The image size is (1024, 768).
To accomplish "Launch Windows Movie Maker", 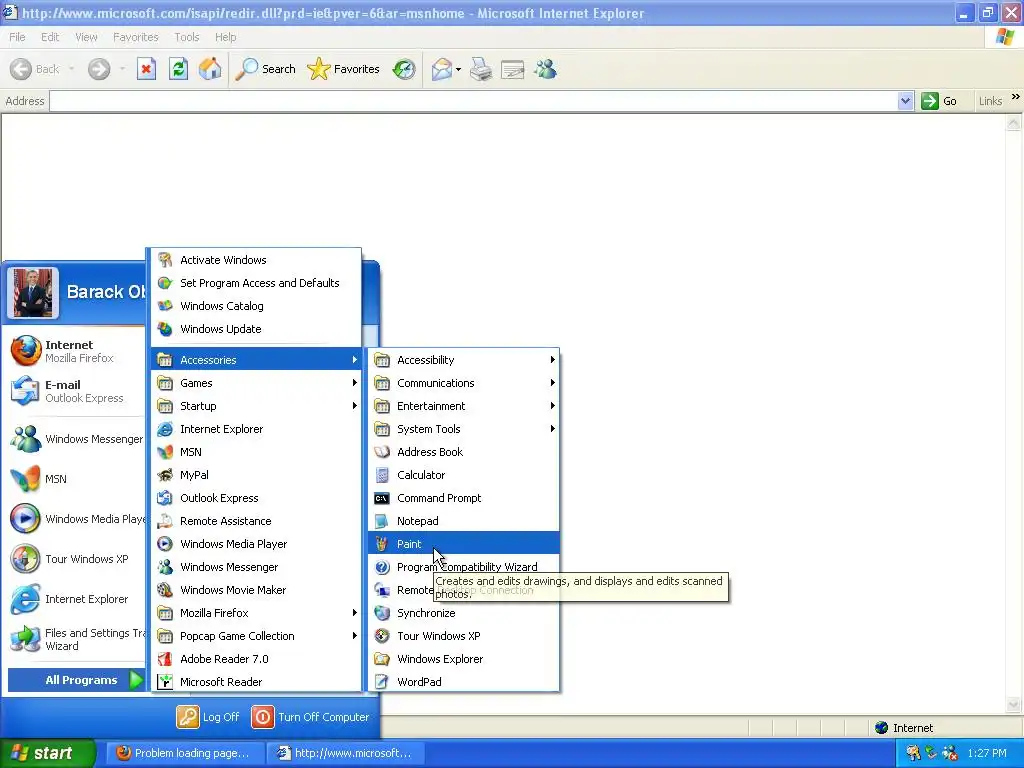I will coord(256,590).
